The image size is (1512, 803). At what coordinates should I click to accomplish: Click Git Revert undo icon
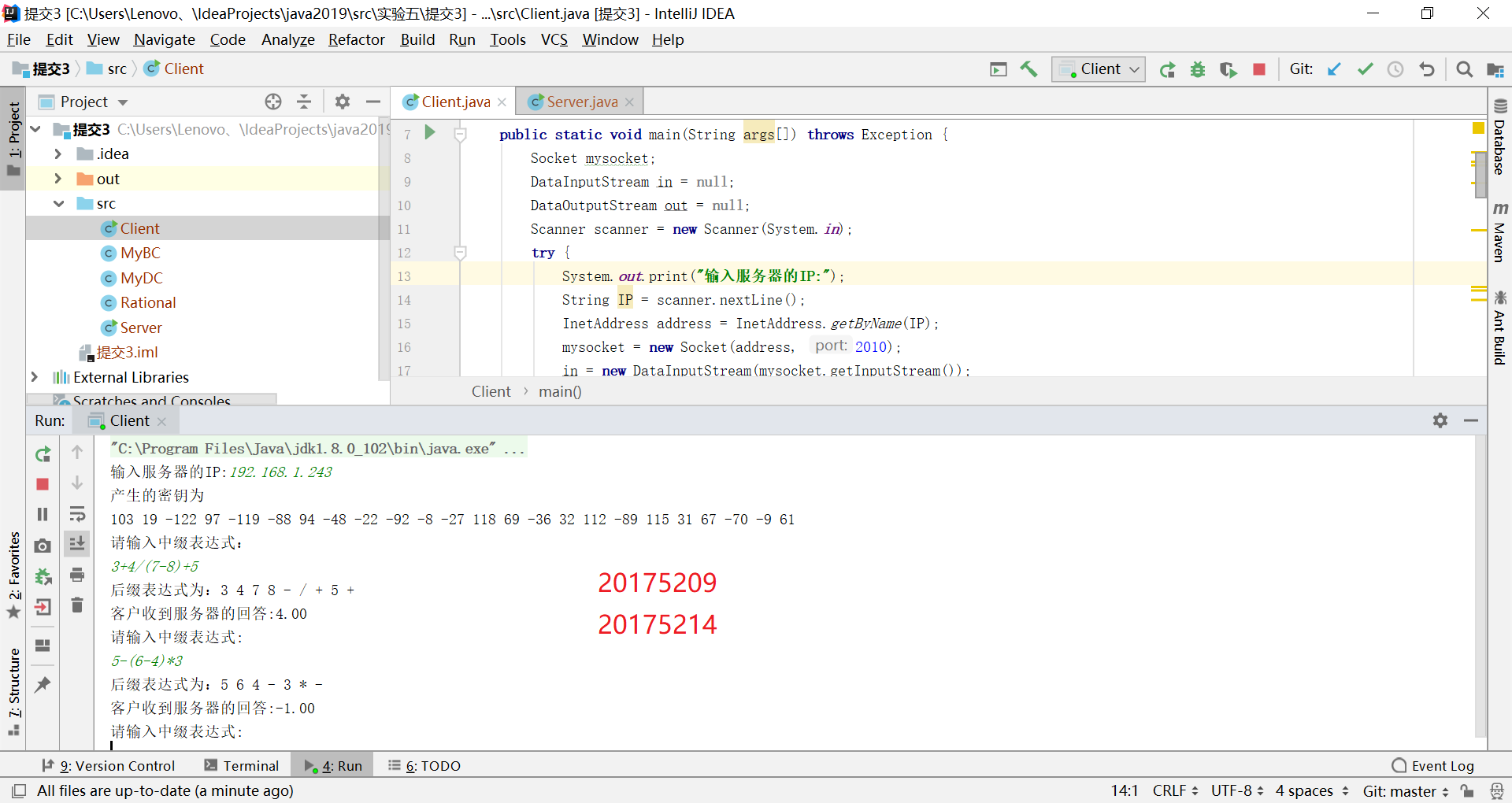[1426, 69]
